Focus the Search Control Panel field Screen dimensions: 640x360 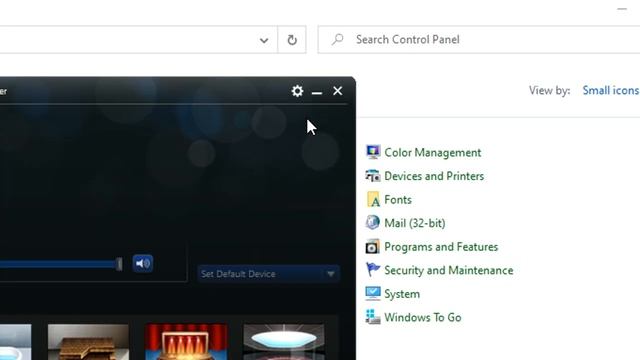click(x=479, y=40)
